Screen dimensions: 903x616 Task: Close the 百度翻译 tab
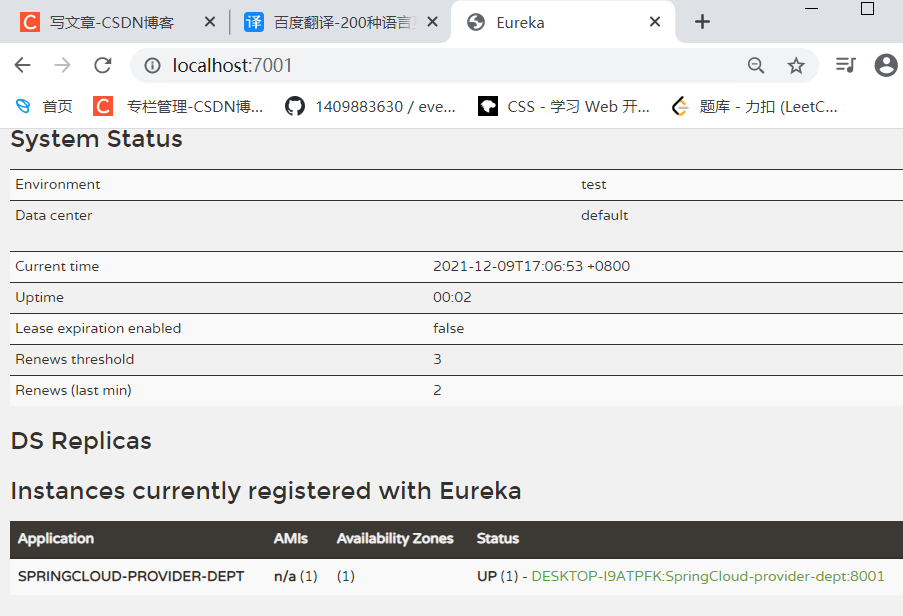[x=432, y=22]
